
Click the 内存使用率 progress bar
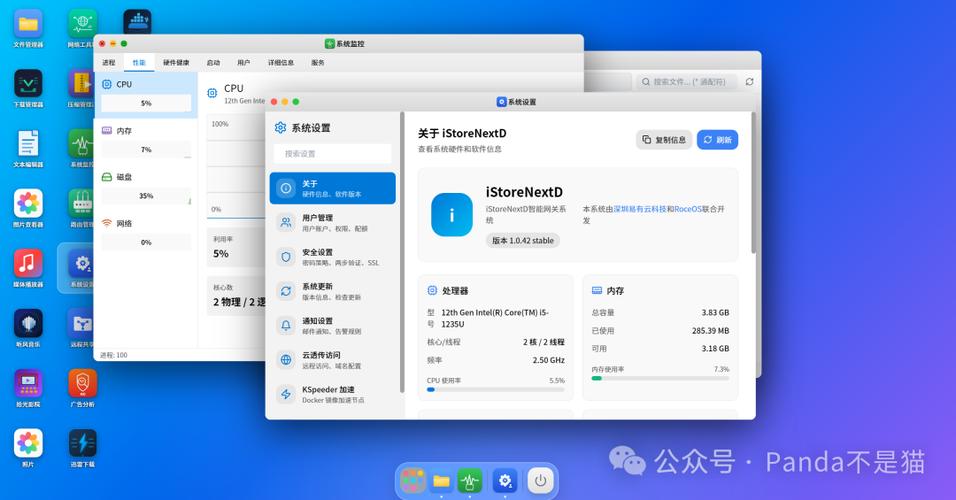coord(660,378)
